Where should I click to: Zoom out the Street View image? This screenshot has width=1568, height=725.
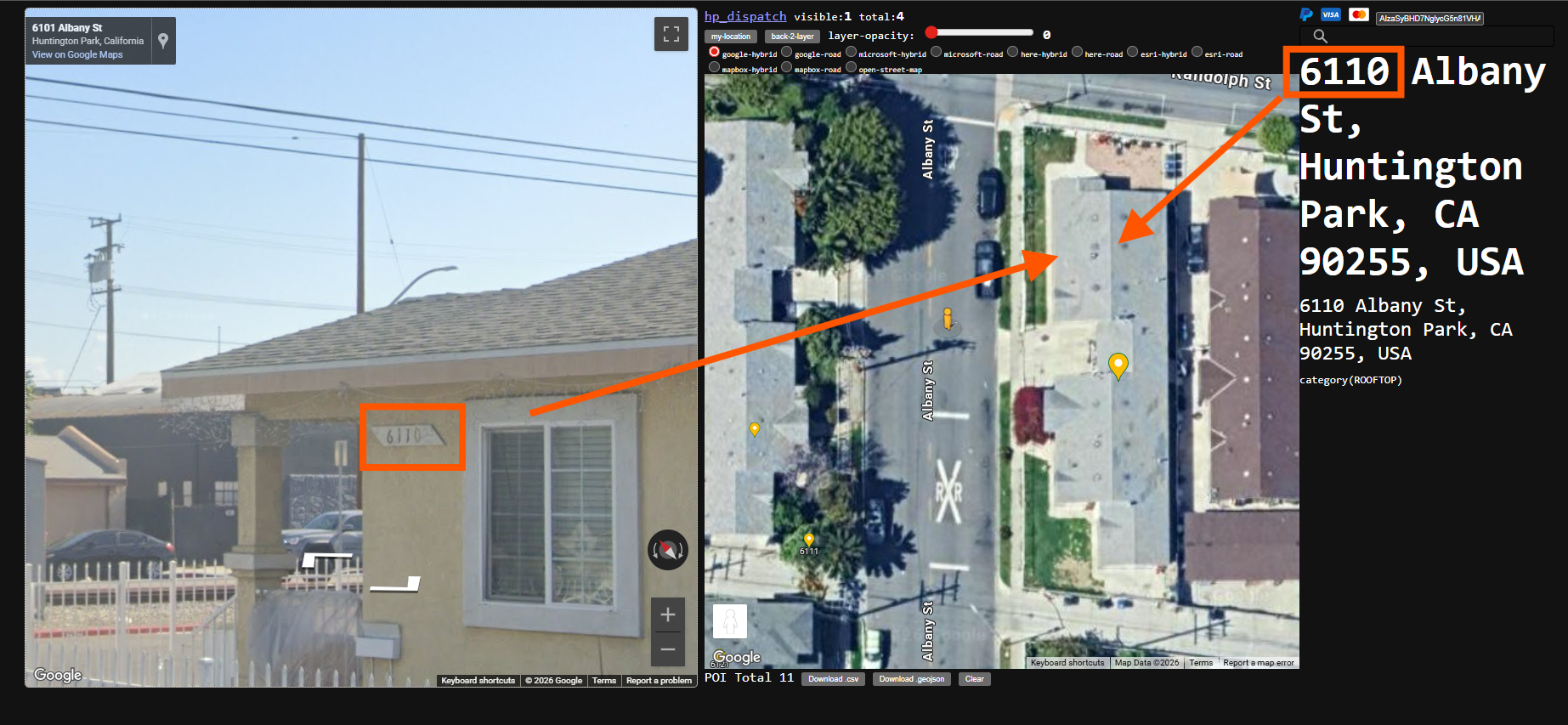[667, 650]
